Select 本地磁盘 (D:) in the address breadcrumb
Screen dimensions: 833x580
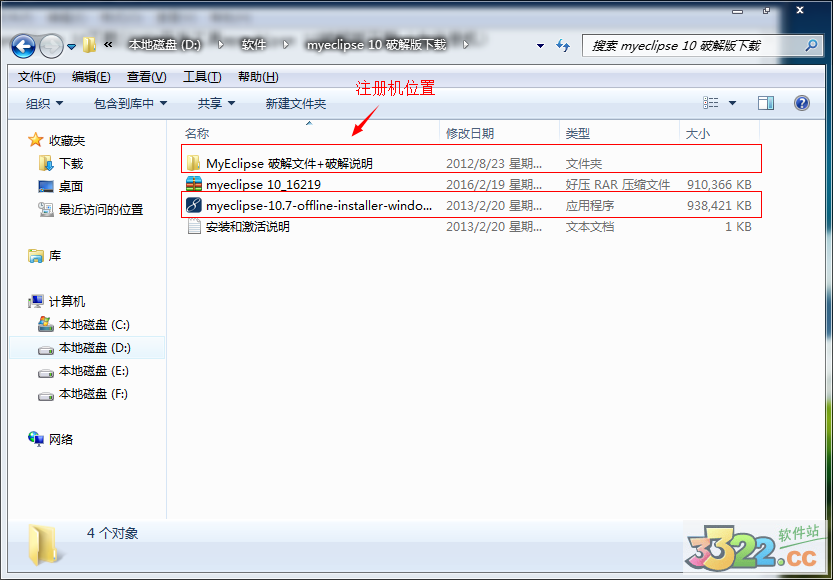[x=165, y=45]
